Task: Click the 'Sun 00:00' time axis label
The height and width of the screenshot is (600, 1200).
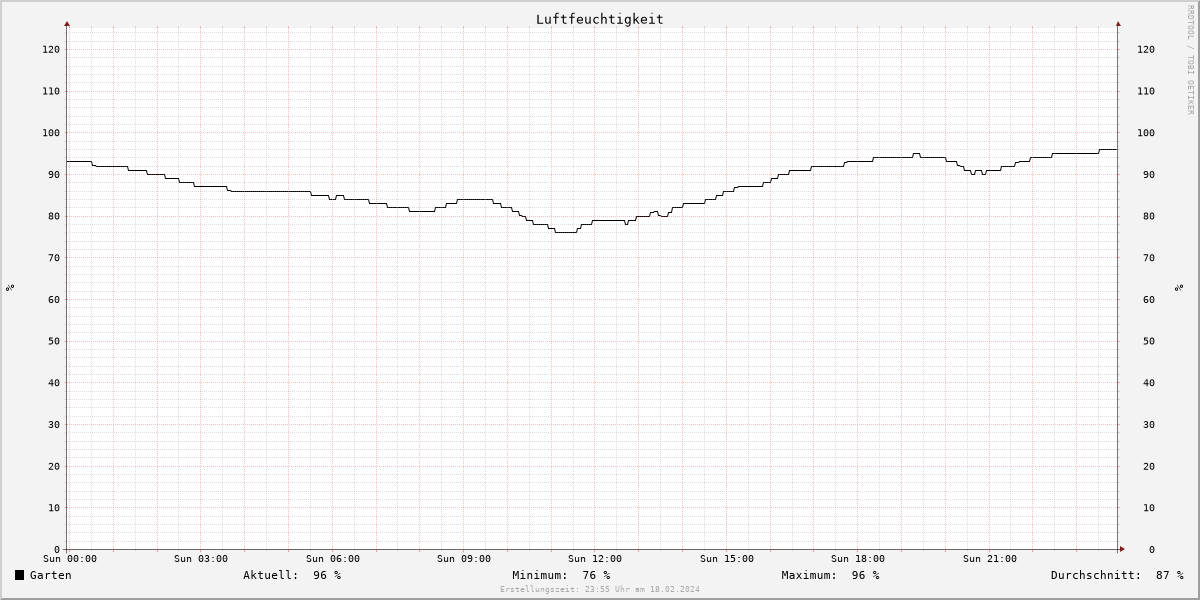Action: click(x=70, y=559)
